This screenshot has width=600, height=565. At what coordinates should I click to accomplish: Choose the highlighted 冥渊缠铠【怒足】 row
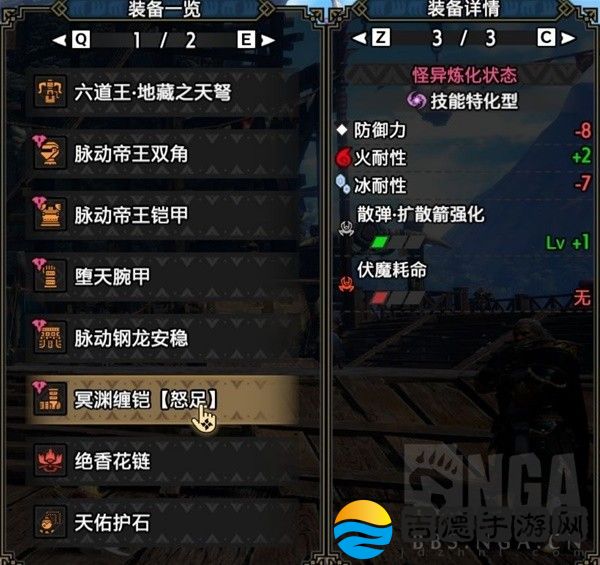[x=163, y=399]
